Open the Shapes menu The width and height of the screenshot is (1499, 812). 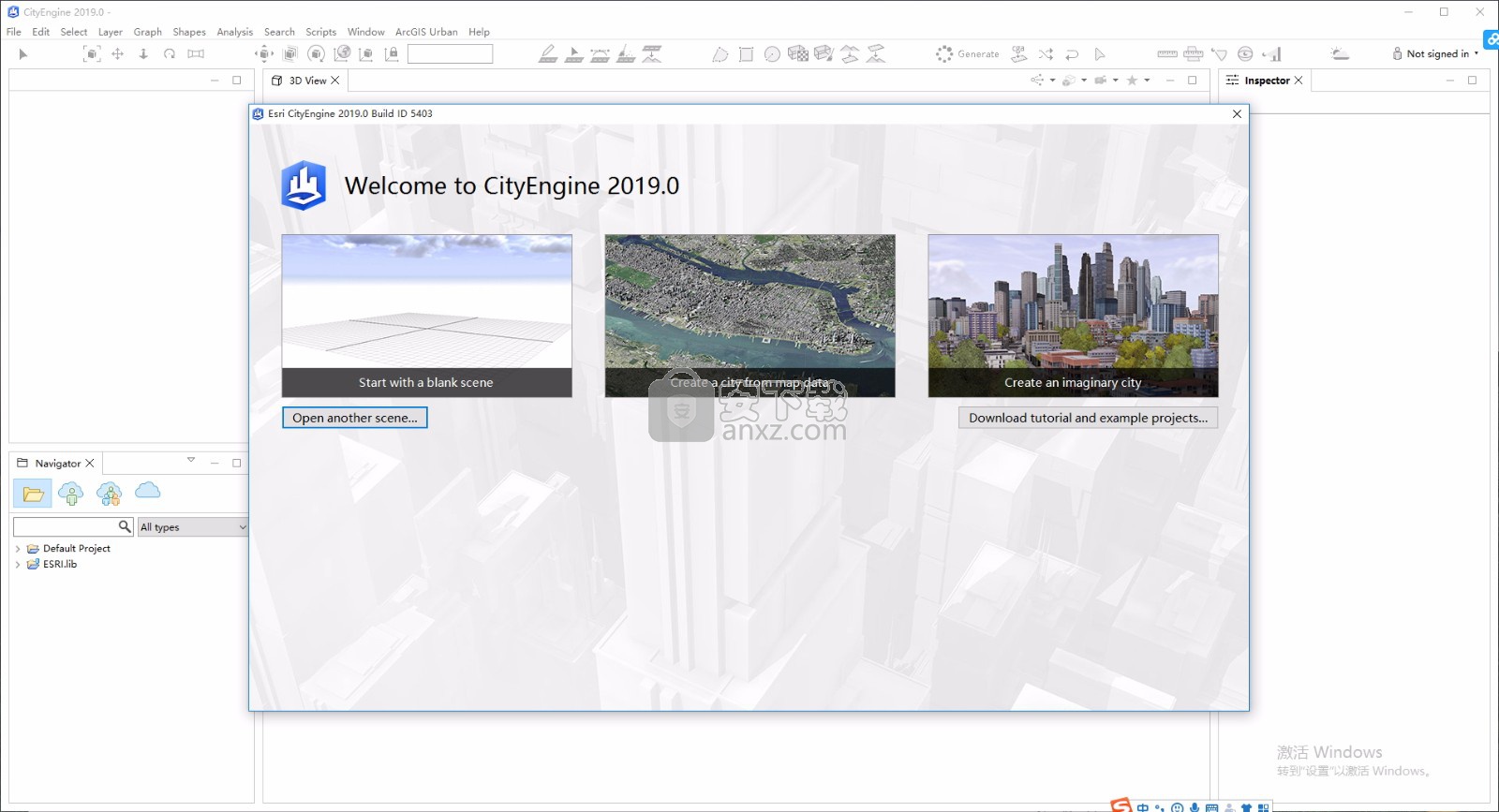click(189, 32)
